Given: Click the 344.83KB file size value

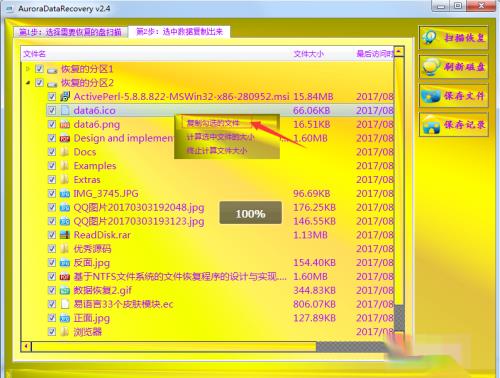Looking at the screenshot, I should click(314, 290).
